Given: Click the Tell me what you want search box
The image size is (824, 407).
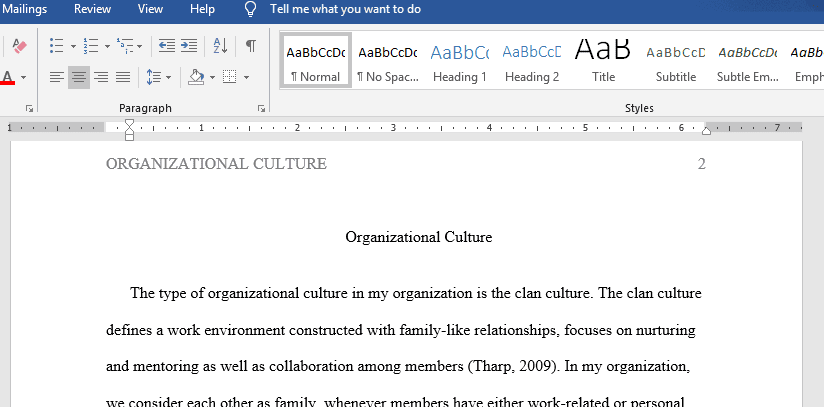Looking at the screenshot, I should 345,9.
